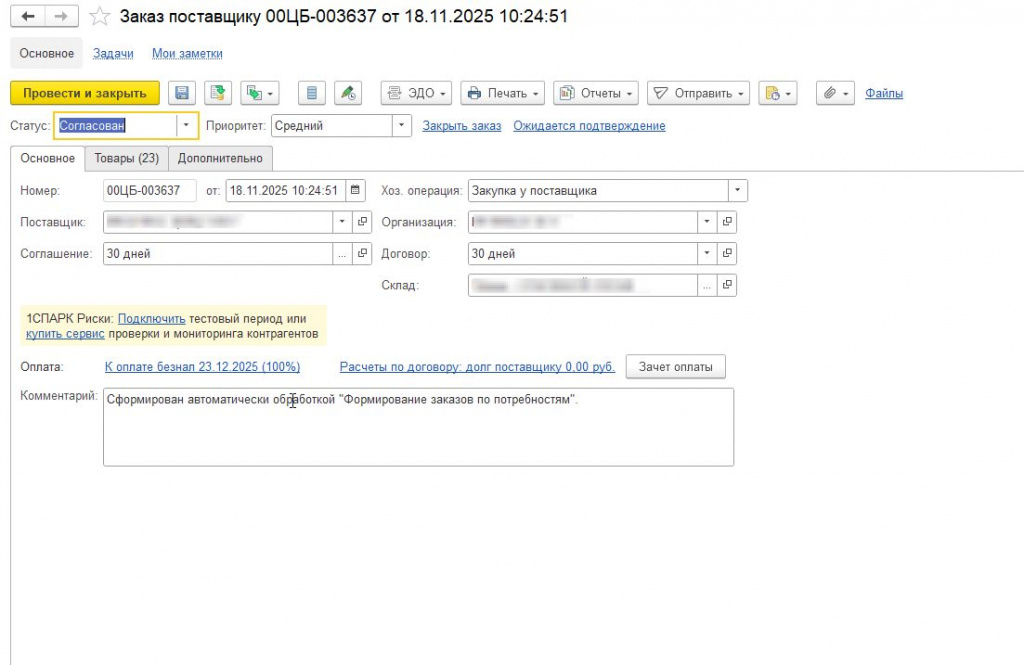Expand the Организация dropdown arrow

[x=707, y=222]
